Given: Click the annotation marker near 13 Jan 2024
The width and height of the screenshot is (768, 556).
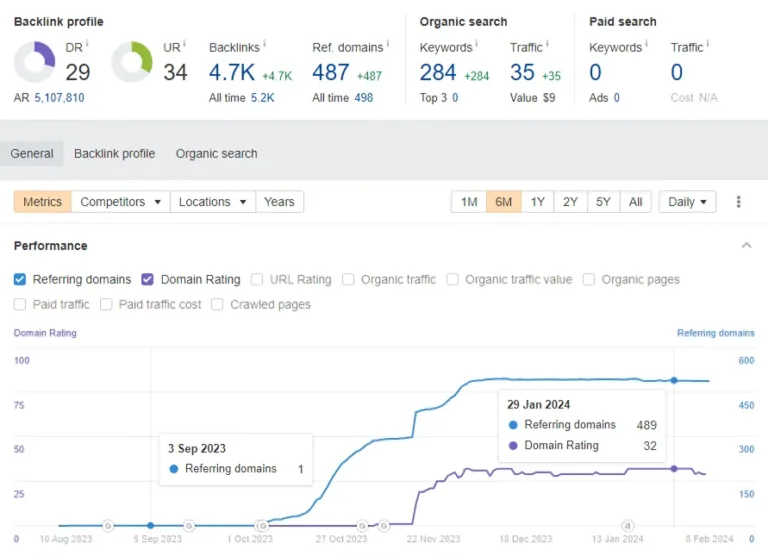Looking at the screenshot, I should point(627,526).
